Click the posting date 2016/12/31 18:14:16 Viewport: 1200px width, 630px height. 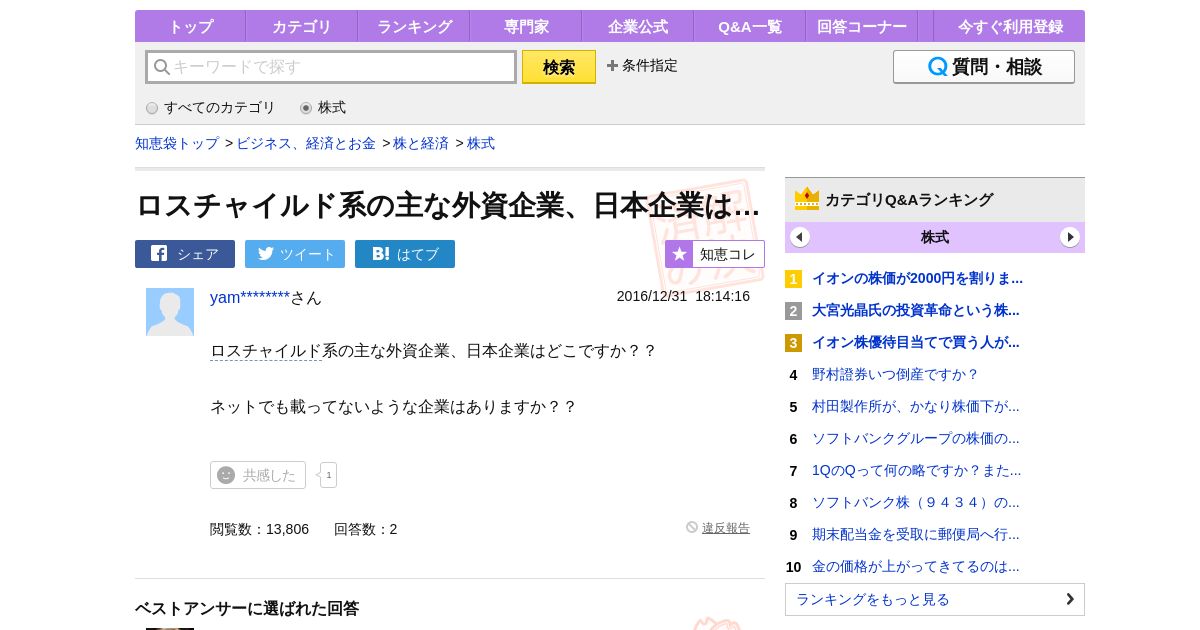pos(683,296)
